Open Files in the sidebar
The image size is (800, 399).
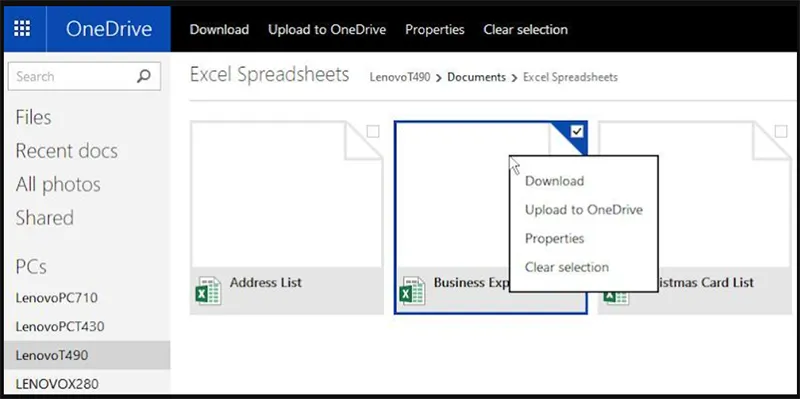pyautogui.click(x=34, y=117)
